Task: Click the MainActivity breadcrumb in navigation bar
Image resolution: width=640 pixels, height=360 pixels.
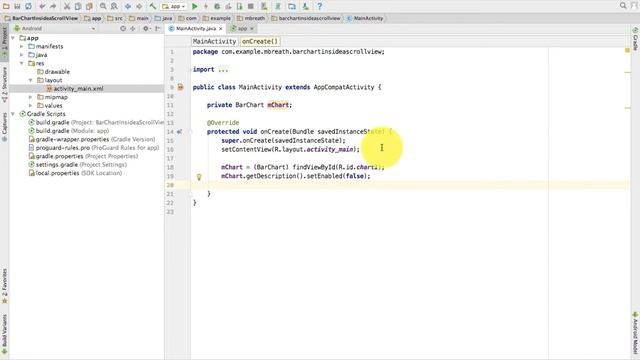Action: pos(365,18)
